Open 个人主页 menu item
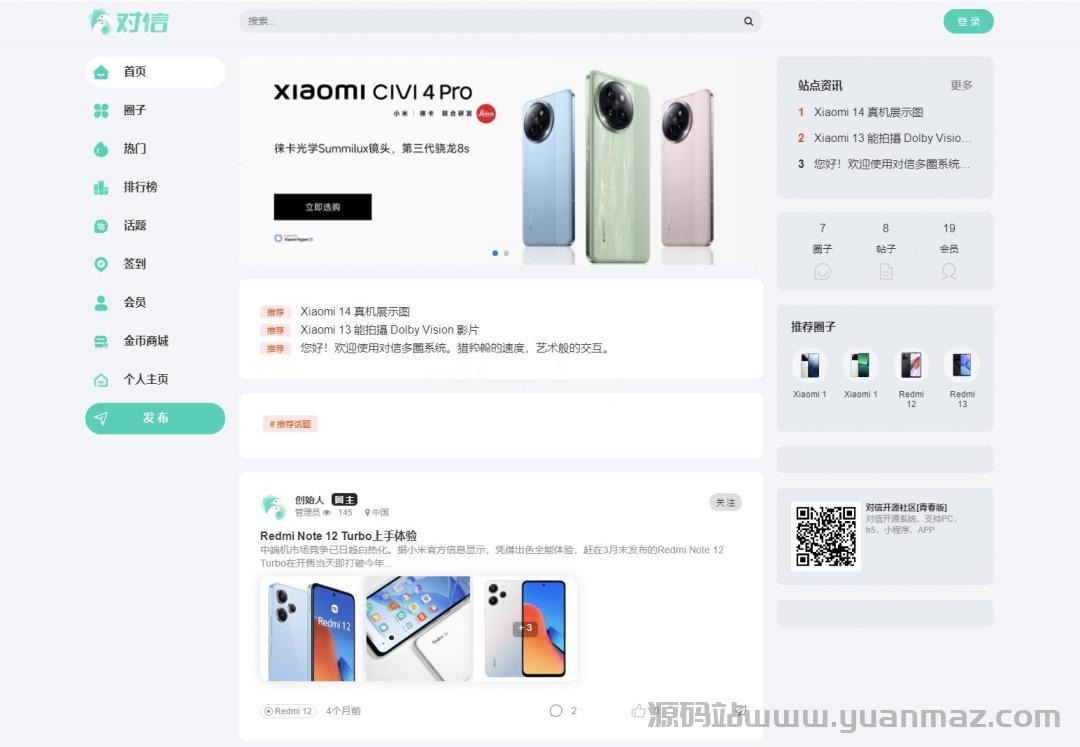1080x747 pixels. 156,379
